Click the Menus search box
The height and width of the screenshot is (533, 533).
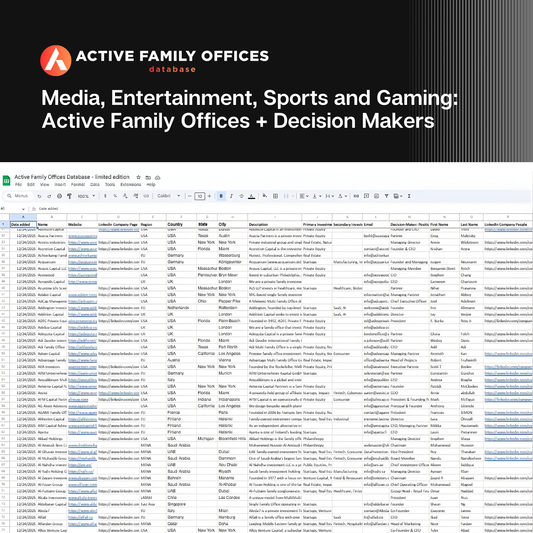18,196
